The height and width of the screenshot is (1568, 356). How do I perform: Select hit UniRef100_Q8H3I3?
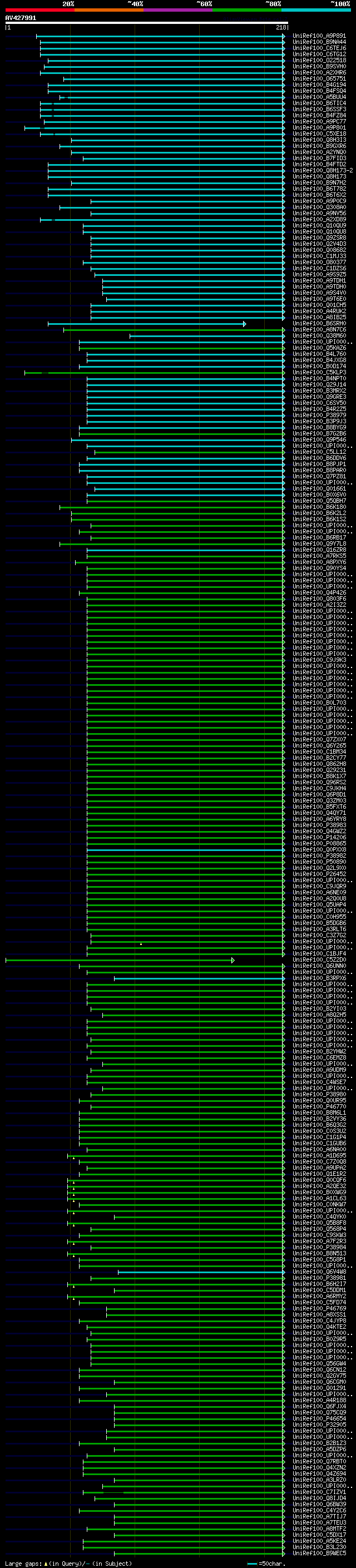(x=319, y=140)
